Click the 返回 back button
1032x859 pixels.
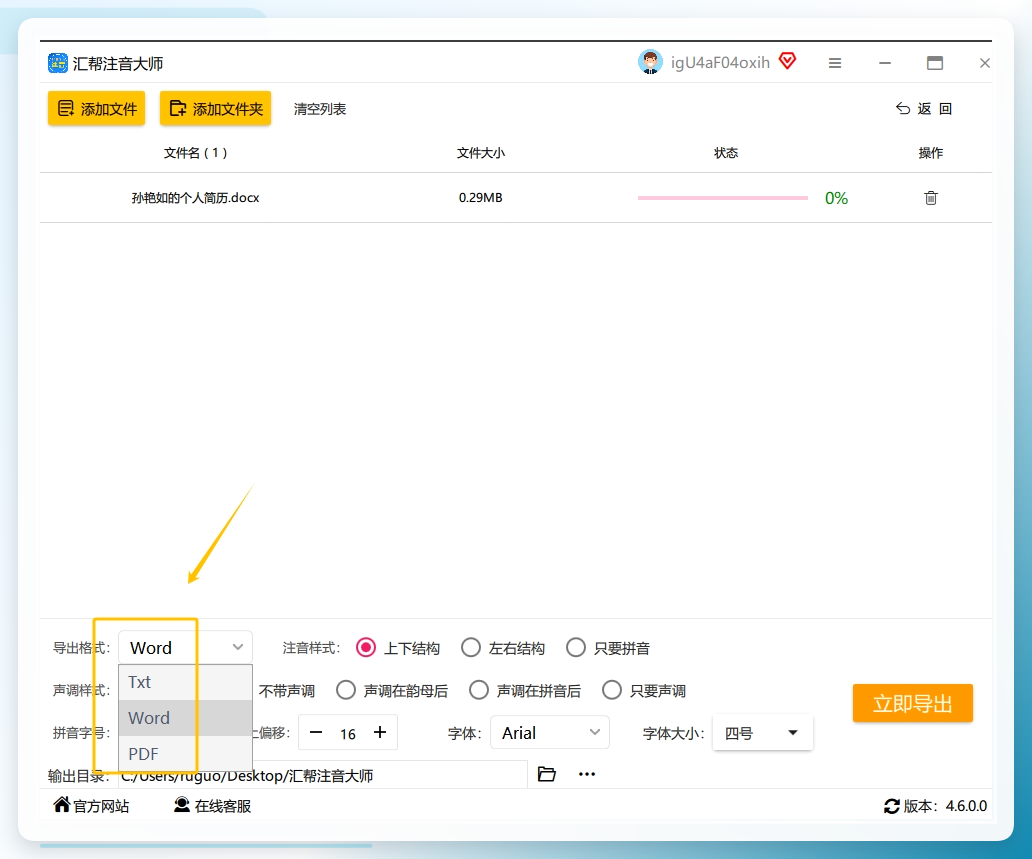[923, 109]
